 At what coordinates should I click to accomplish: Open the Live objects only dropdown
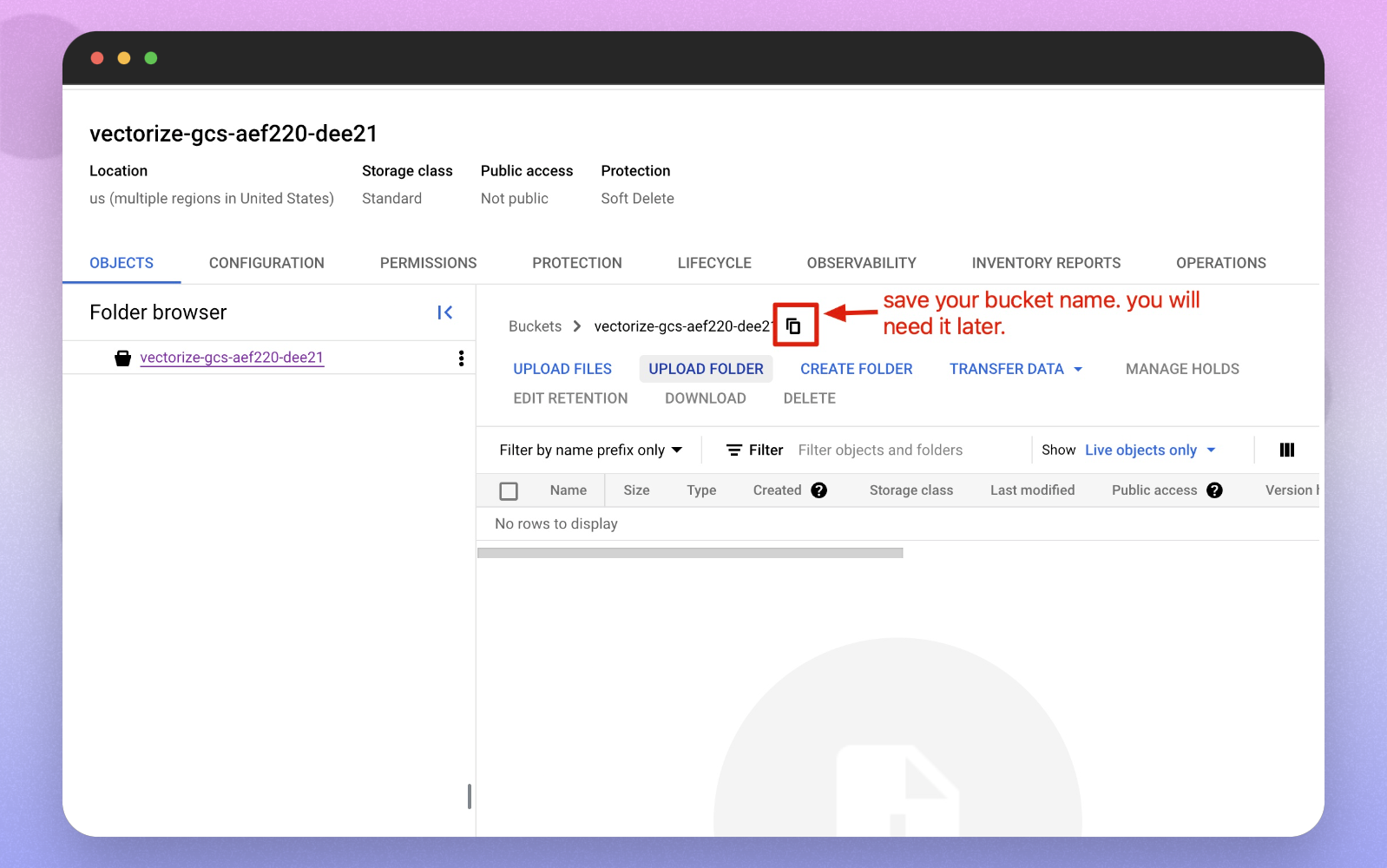(1150, 450)
